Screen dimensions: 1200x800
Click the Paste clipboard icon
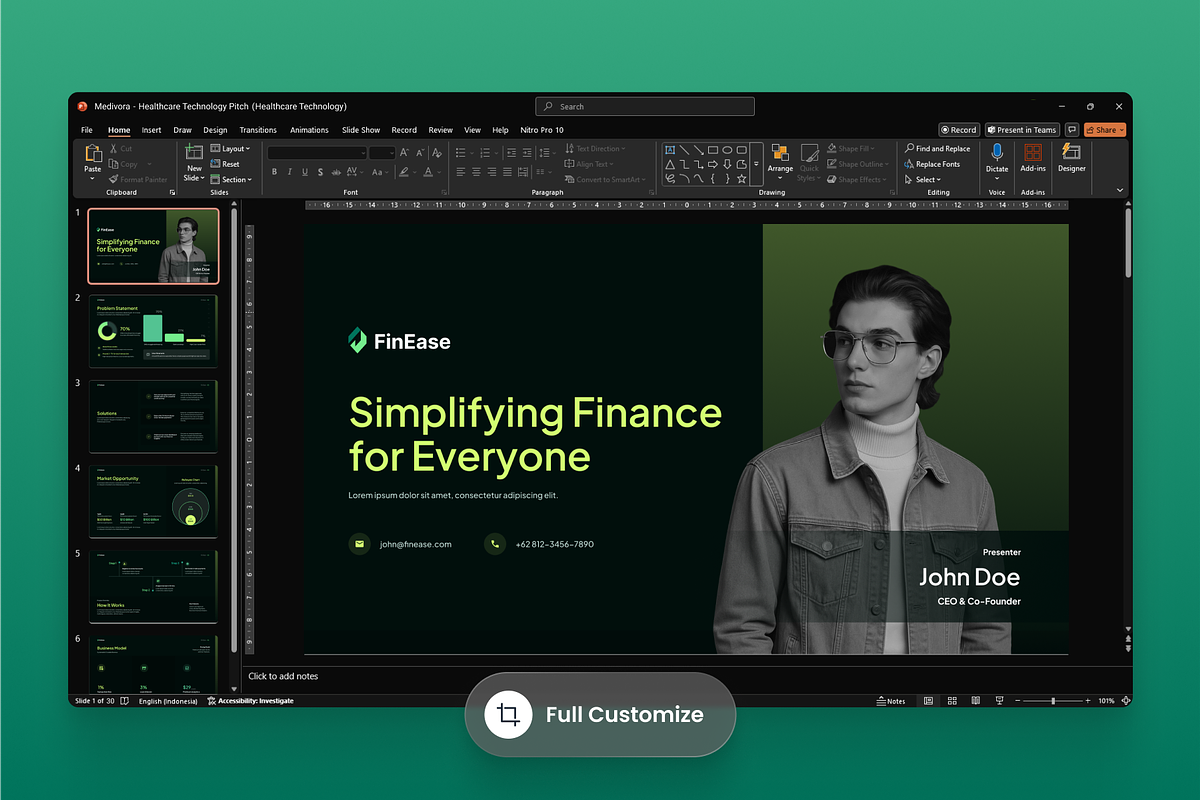(x=93, y=153)
